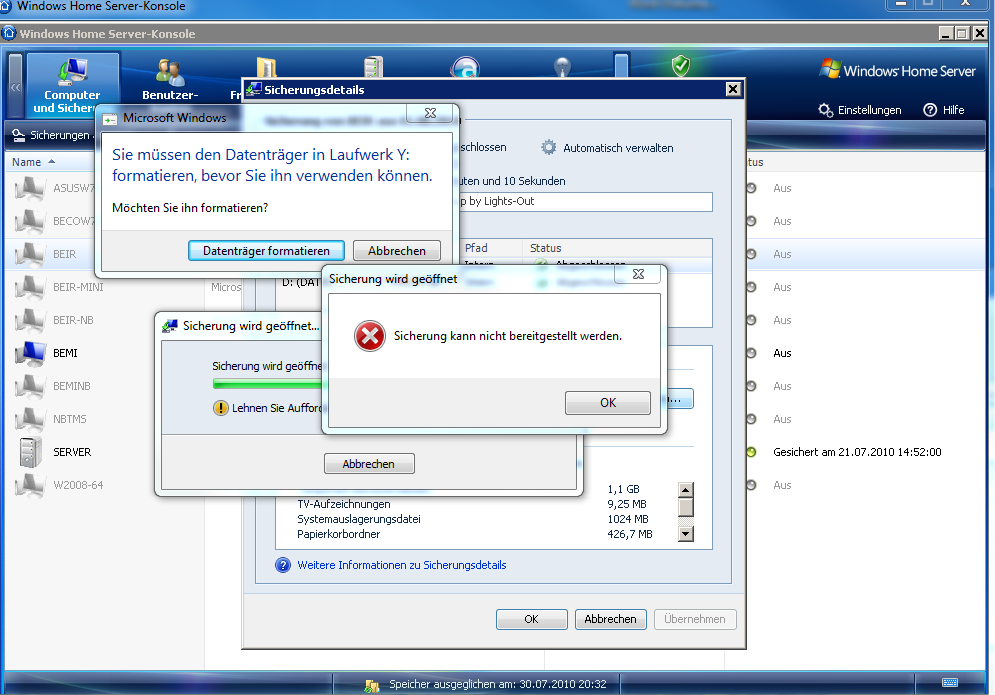Click the storage balanced status bar icon
Image resolution: width=995 pixels, height=695 pixels.
point(372,685)
